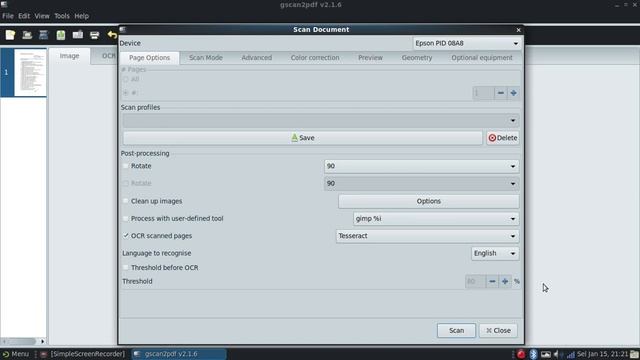640x360 pixels.
Task: Select the Page Options tab
Action: click(149, 58)
